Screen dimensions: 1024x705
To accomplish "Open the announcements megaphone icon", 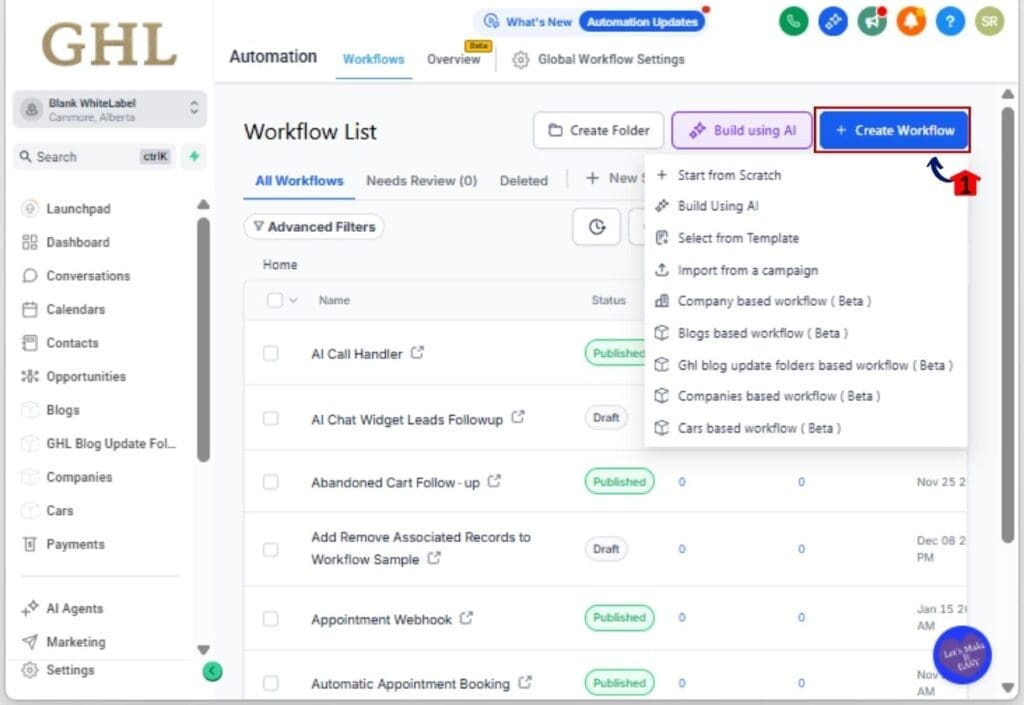I will tap(871, 21).
